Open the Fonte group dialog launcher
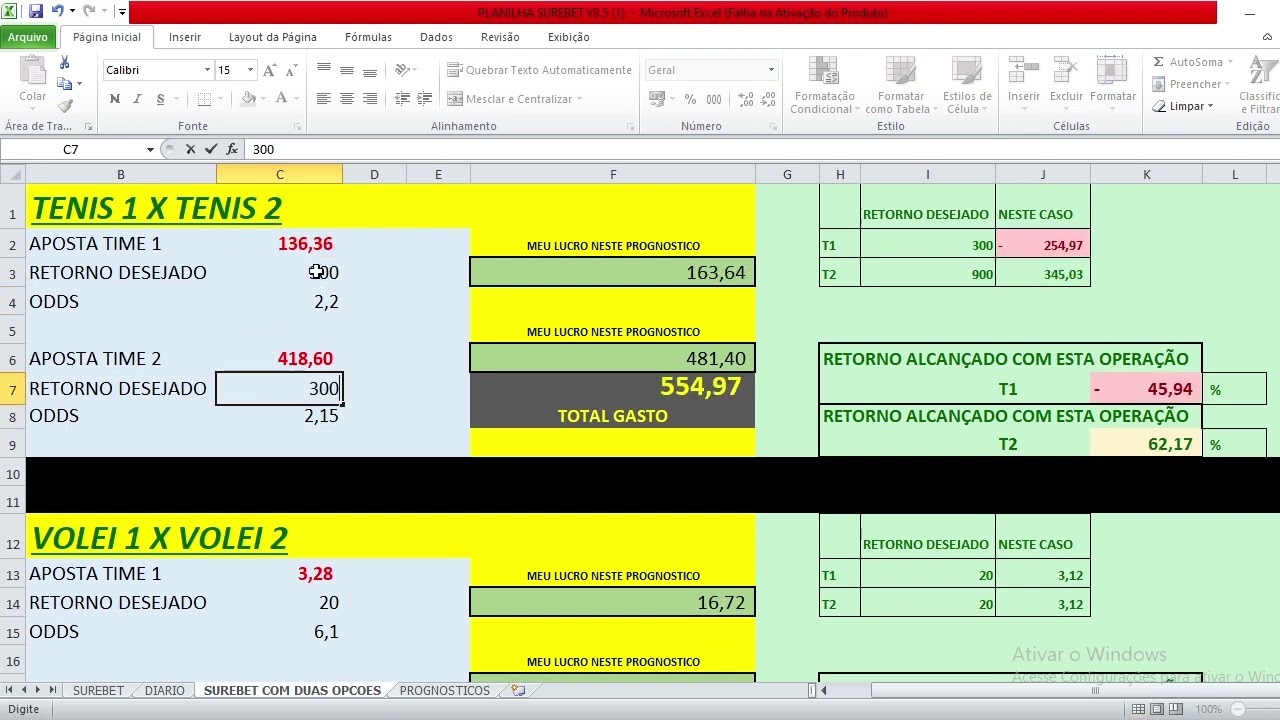 pyautogui.click(x=297, y=127)
